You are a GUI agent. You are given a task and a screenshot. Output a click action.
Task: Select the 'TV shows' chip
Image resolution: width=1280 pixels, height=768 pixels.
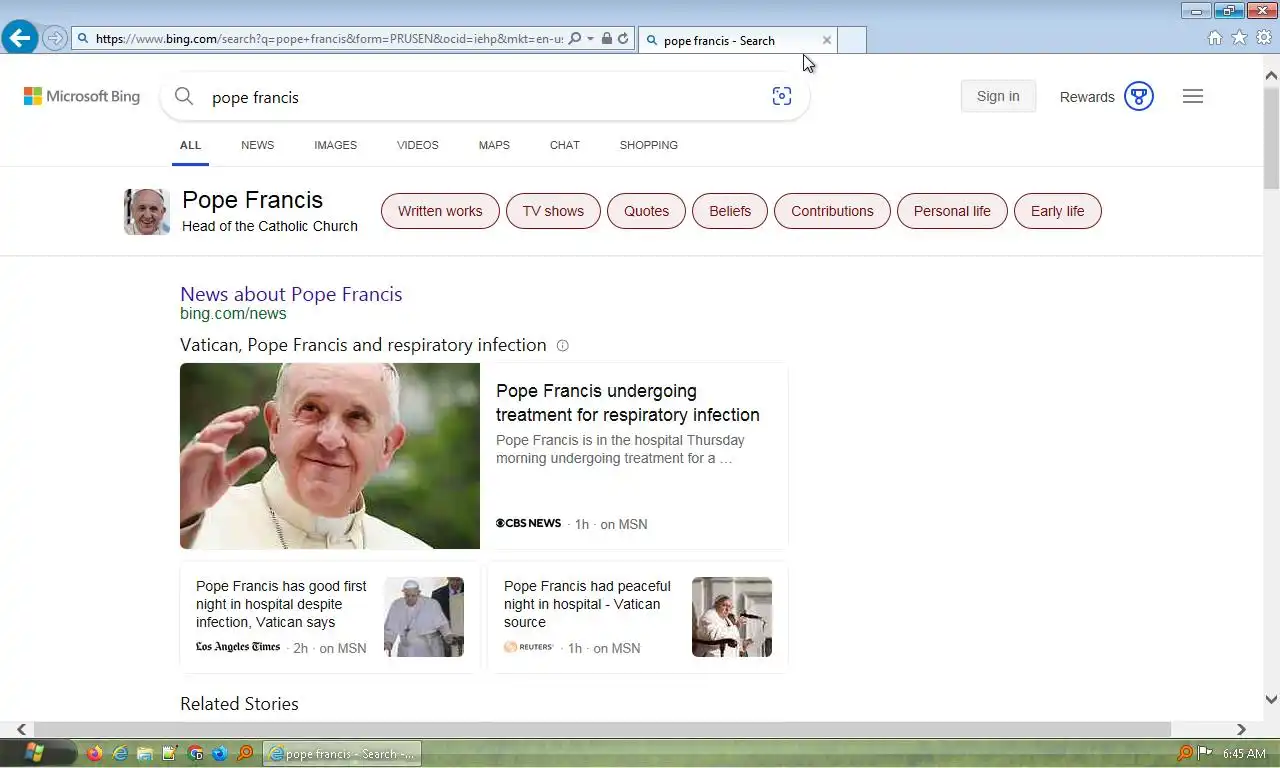point(553,211)
